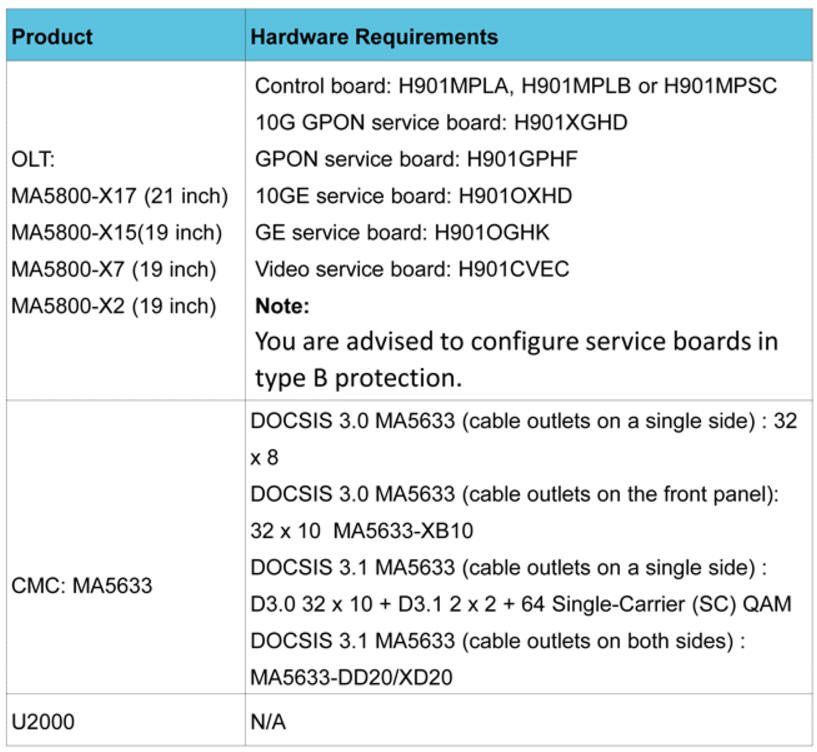Click the Control board H901MPLA line

pos(516,86)
